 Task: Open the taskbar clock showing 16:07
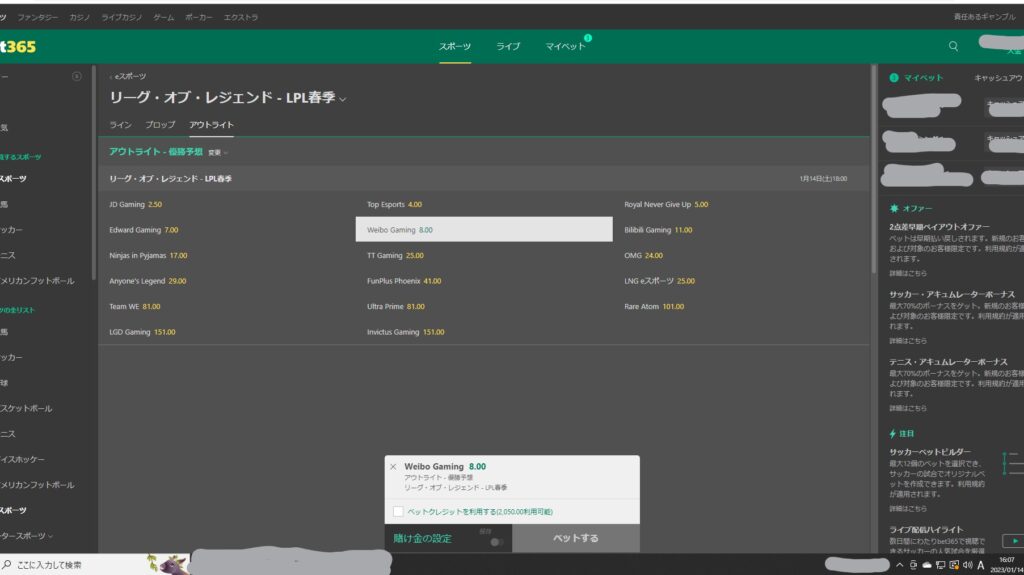coord(1007,565)
